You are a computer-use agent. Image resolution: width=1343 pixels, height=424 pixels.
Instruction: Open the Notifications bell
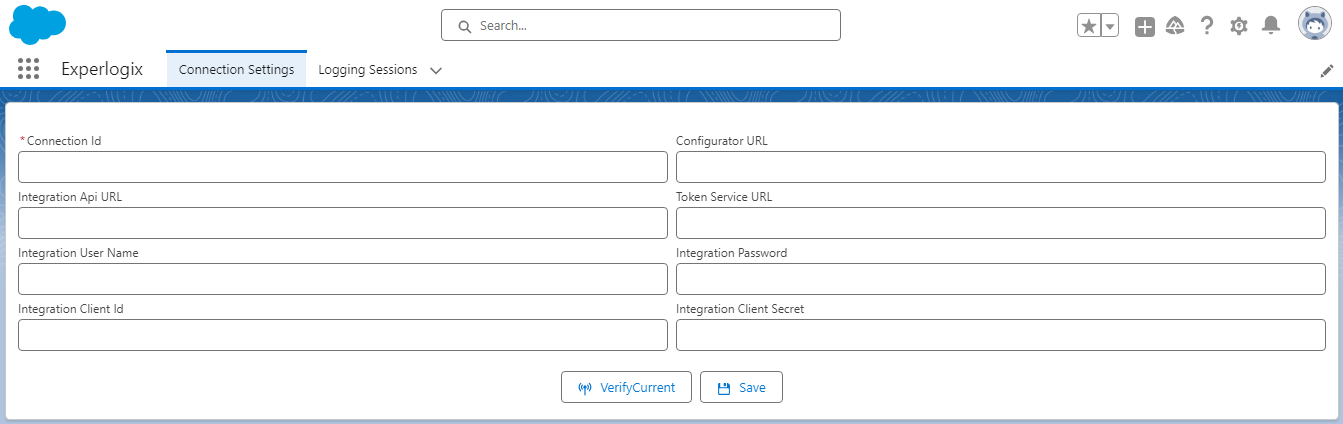click(1271, 25)
